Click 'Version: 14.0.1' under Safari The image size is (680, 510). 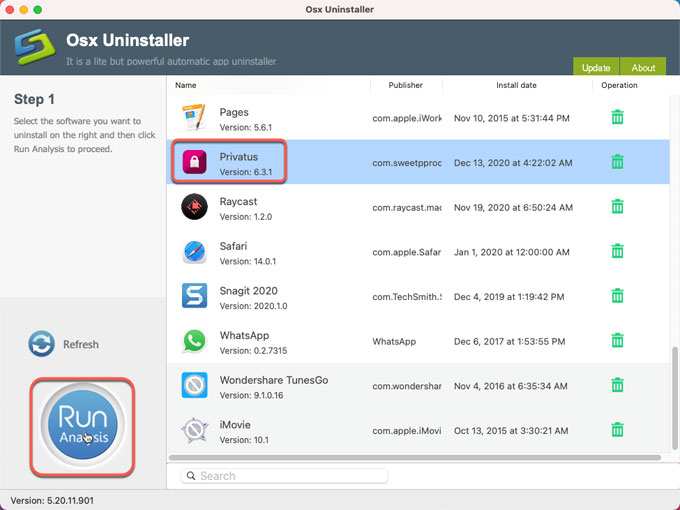[248, 262]
